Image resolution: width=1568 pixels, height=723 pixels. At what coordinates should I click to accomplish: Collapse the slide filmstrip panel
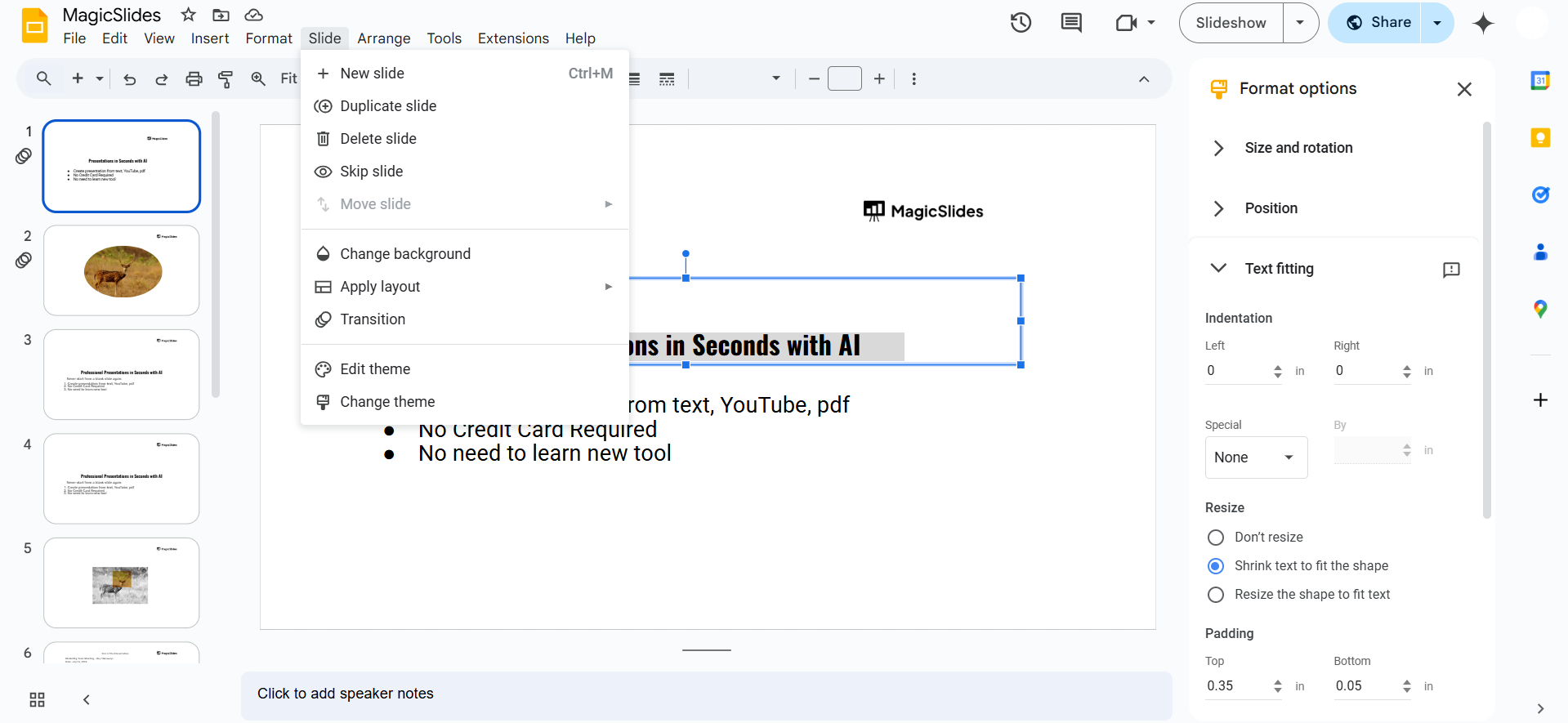click(x=86, y=699)
